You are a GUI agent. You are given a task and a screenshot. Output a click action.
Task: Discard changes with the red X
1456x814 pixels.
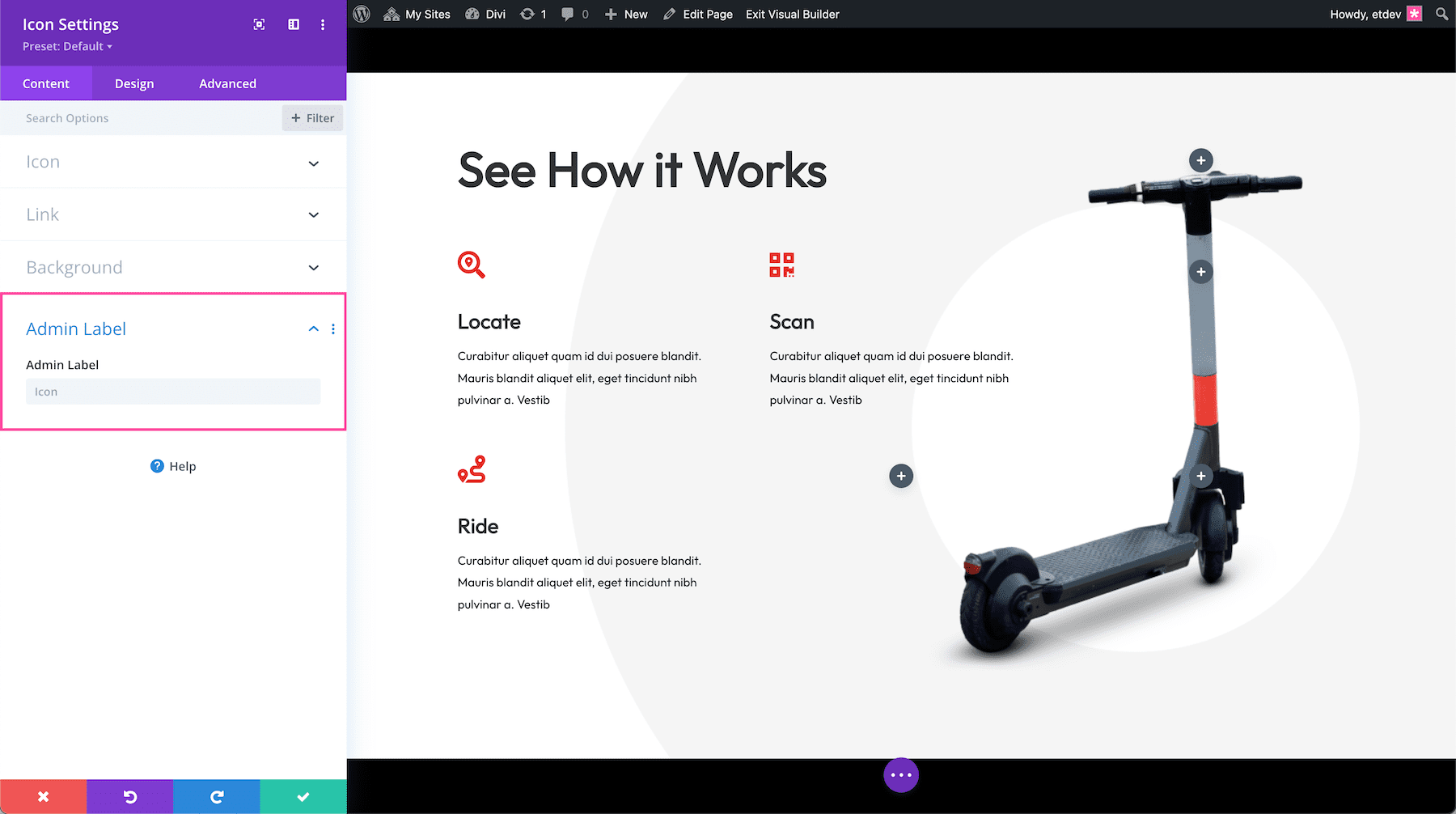point(43,796)
